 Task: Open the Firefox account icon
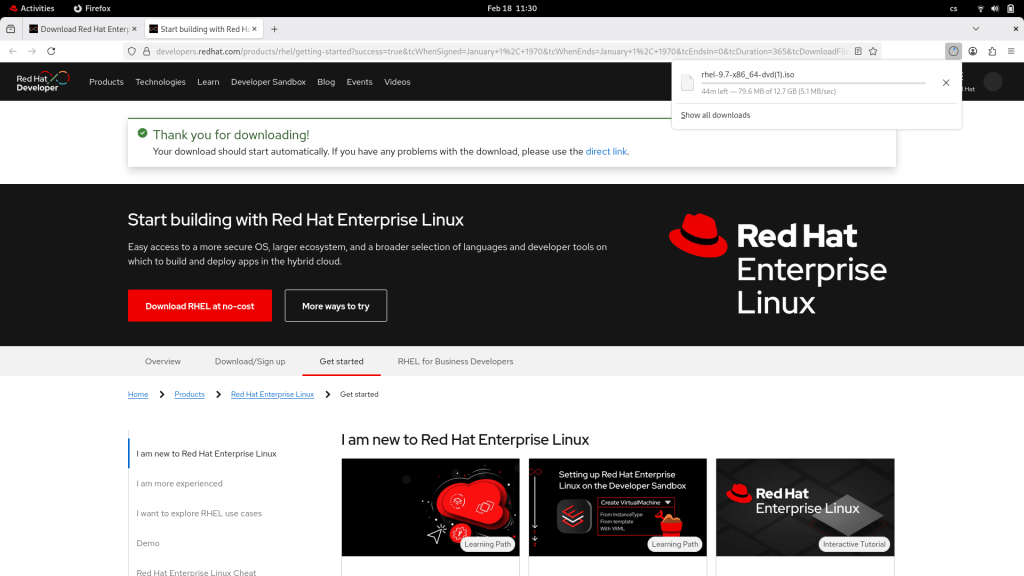click(972, 51)
